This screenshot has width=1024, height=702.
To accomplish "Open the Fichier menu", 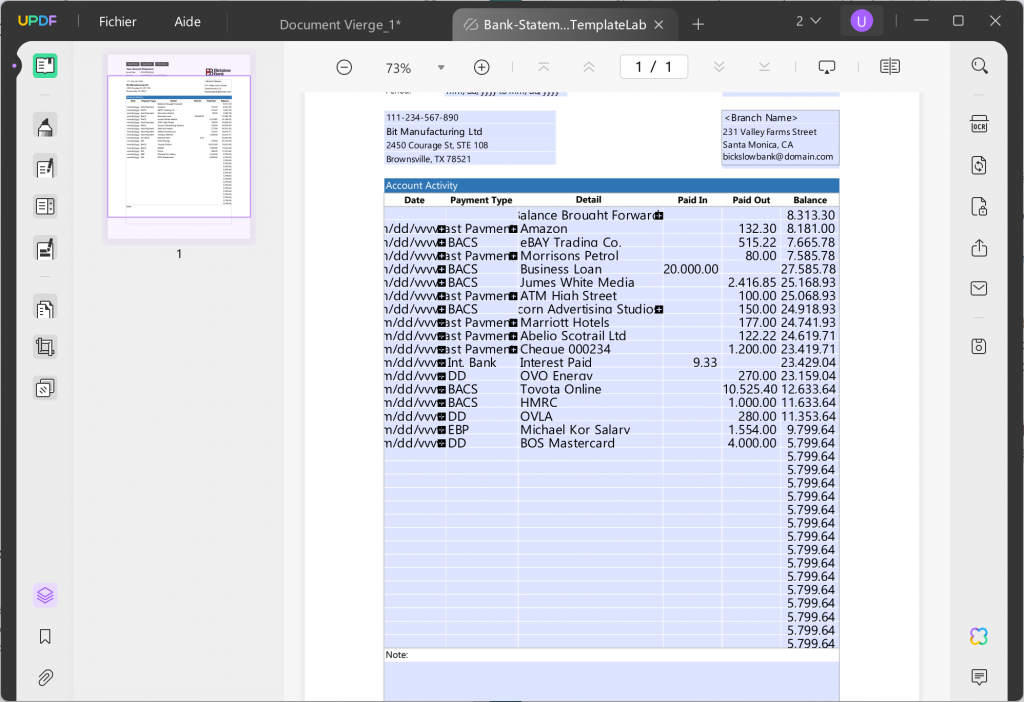I will (x=118, y=22).
